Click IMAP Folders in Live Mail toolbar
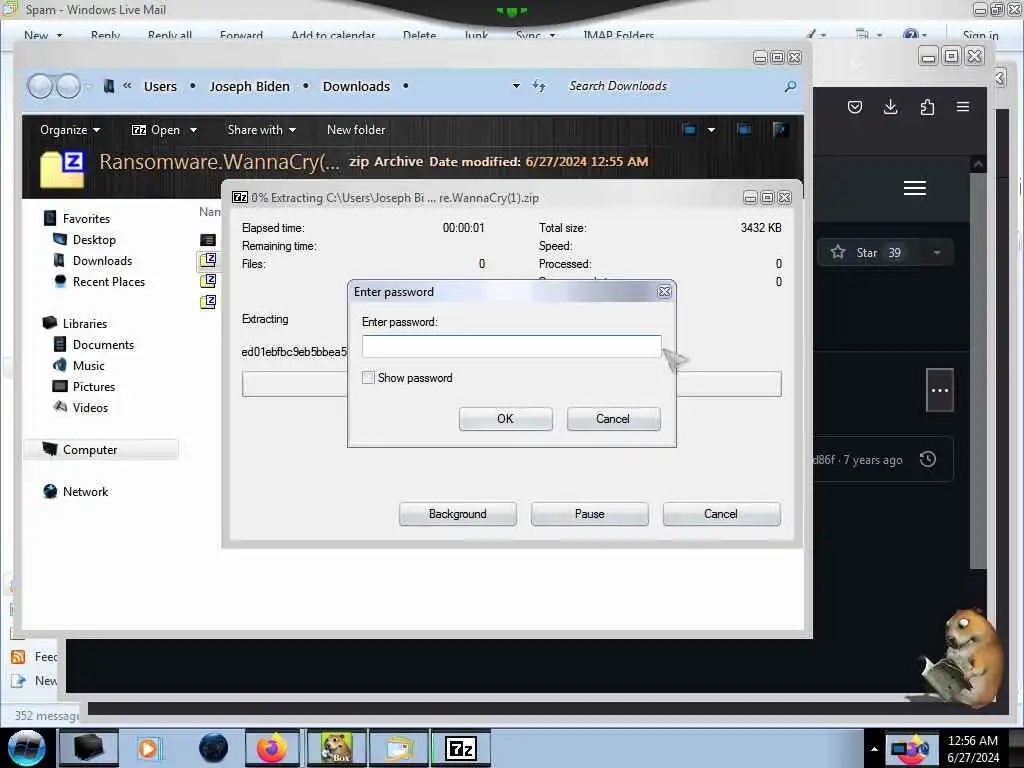Image resolution: width=1024 pixels, height=768 pixels. [x=618, y=35]
